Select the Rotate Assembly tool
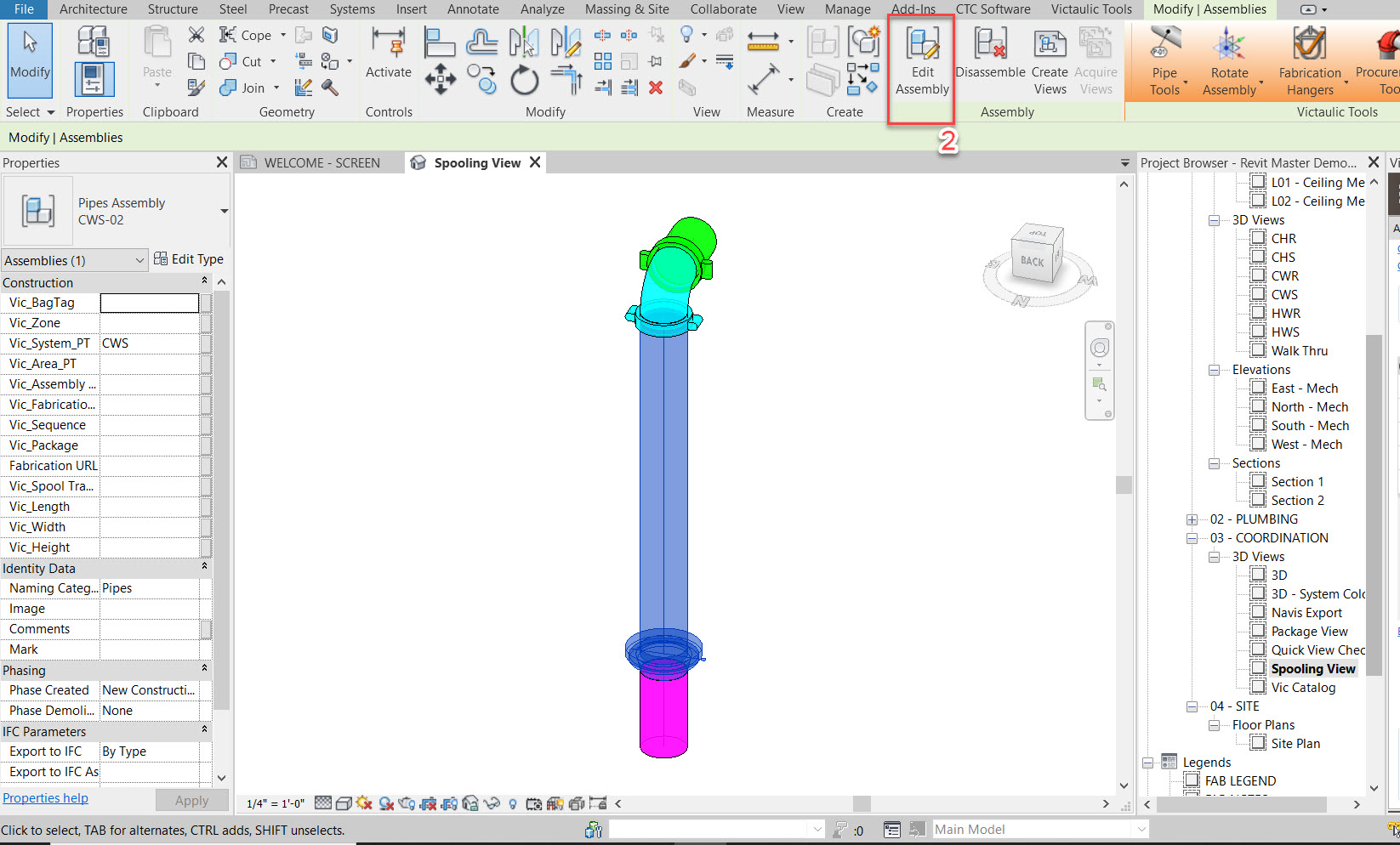The height and width of the screenshot is (845, 1400). [1229, 61]
